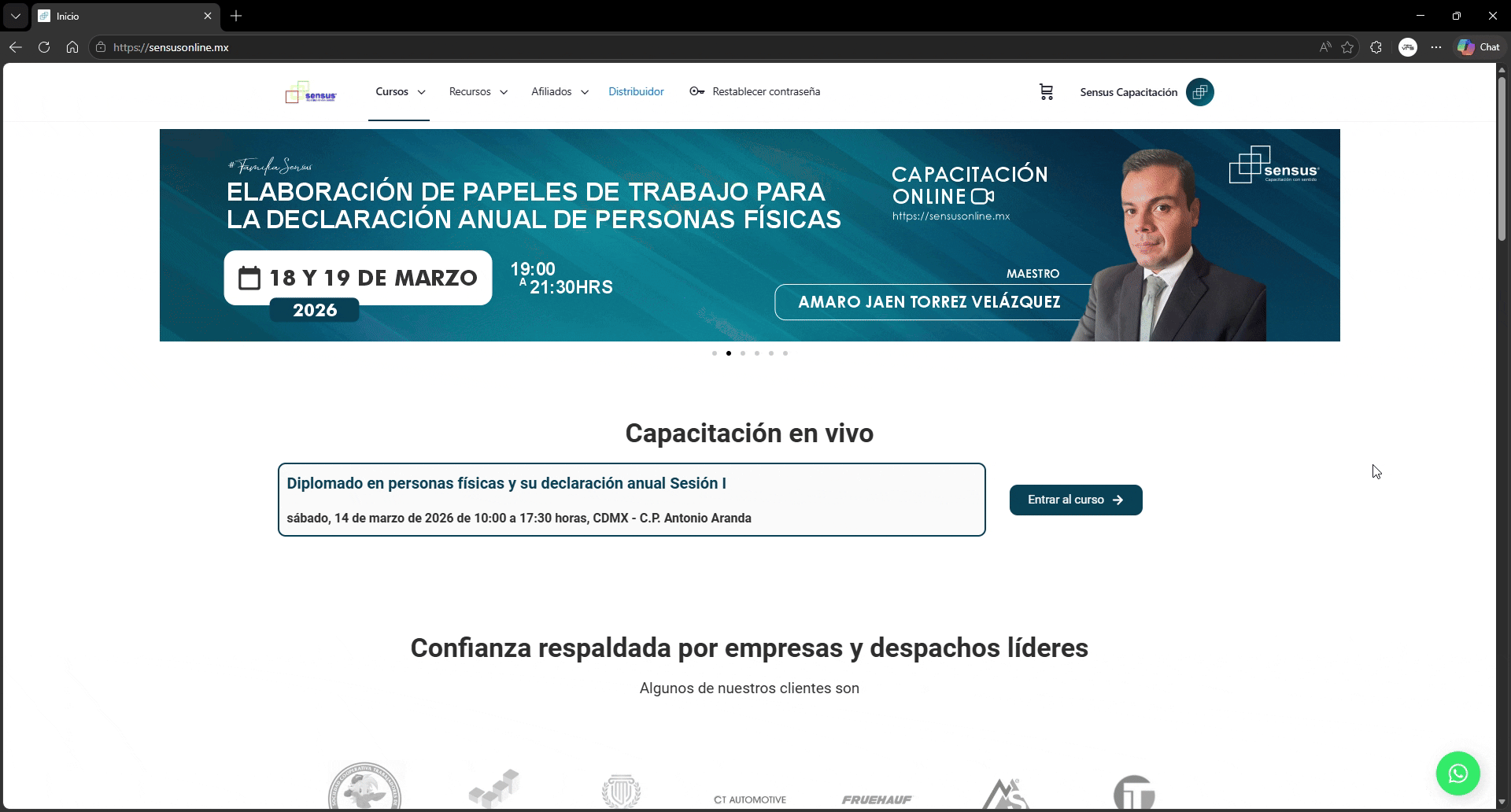
Task: Open the shopping cart icon
Action: (x=1046, y=92)
